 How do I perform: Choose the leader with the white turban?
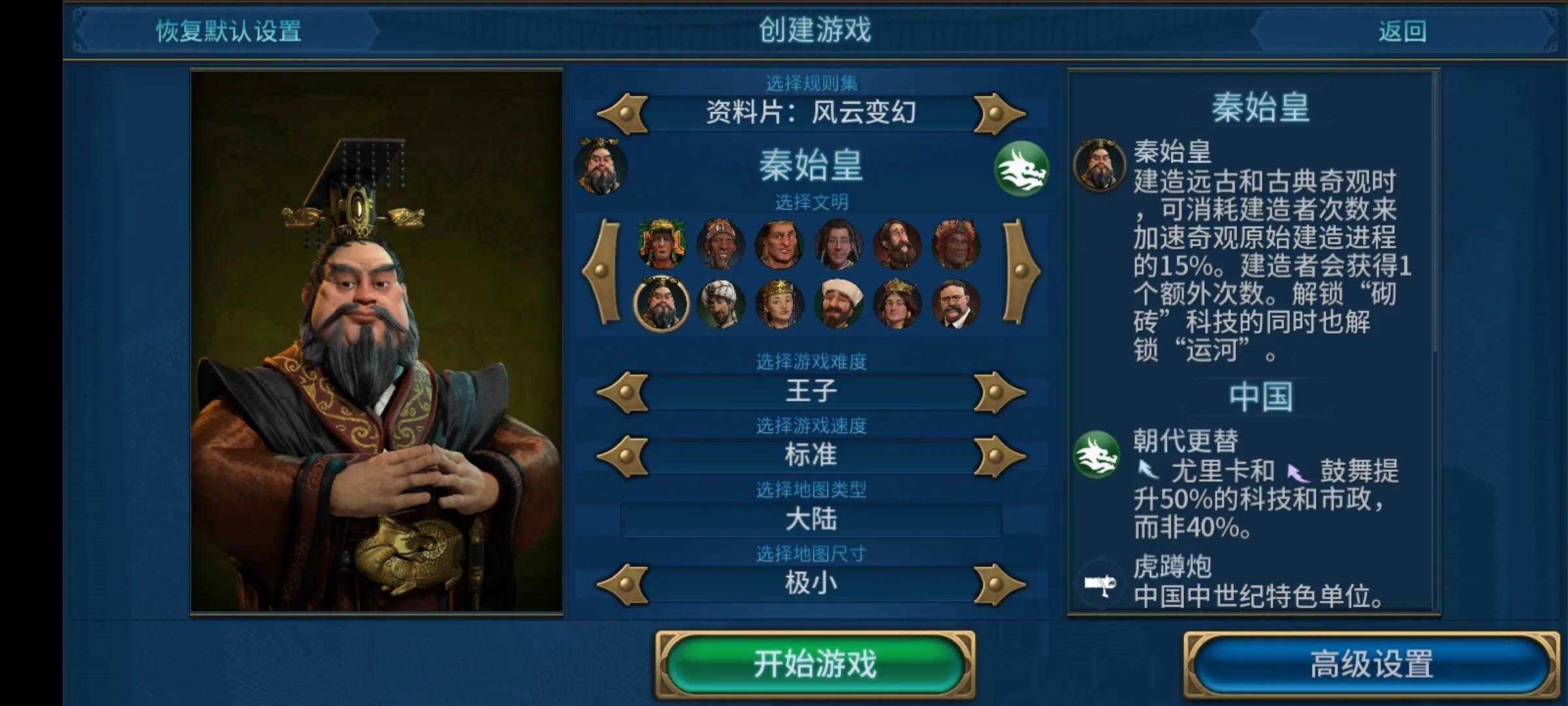(838, 304)
